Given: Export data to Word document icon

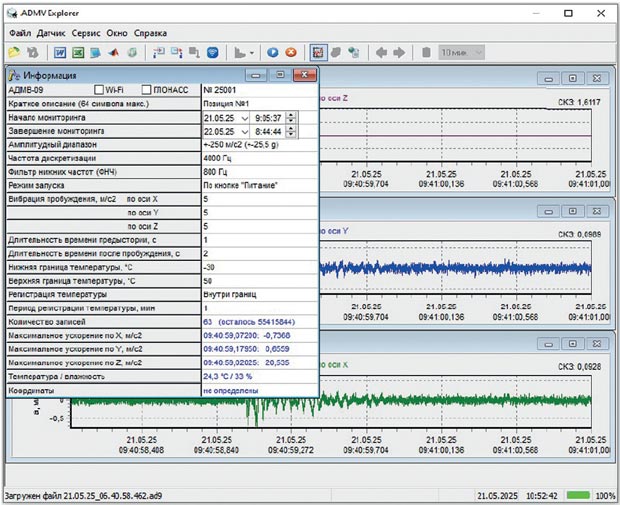Looking at the screenshot, I should pos(60,52).
